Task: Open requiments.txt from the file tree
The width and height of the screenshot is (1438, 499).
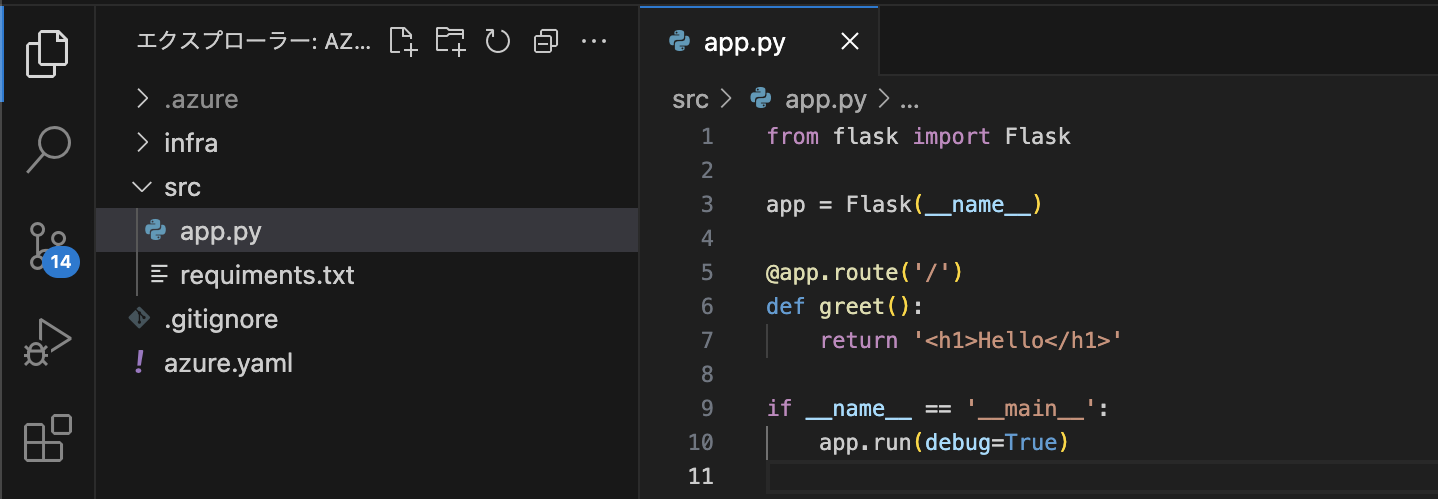Action: coord(367,275)
